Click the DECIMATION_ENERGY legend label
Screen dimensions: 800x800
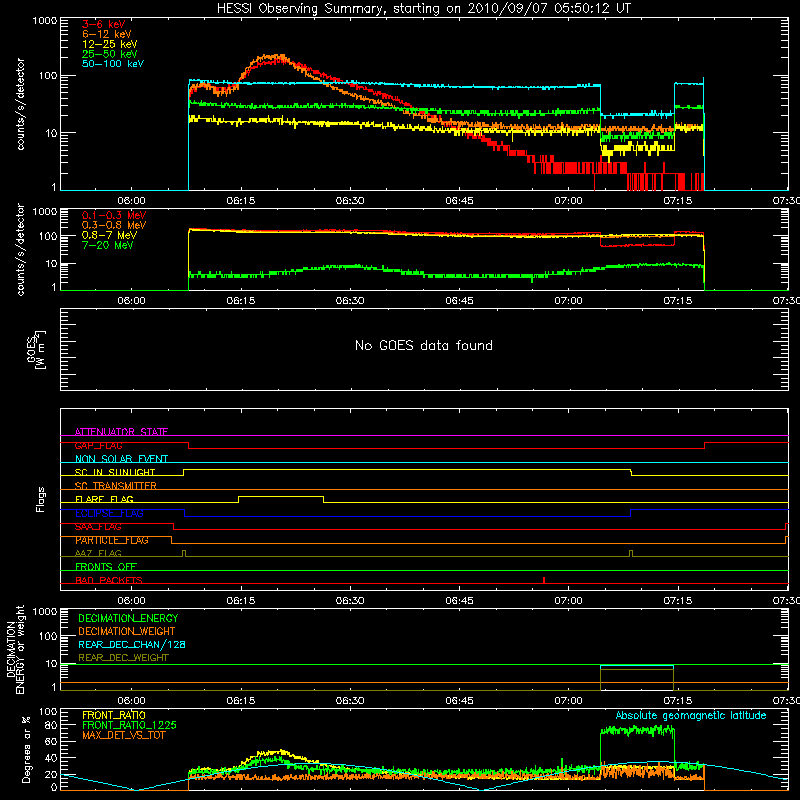(x=128, y=618)
